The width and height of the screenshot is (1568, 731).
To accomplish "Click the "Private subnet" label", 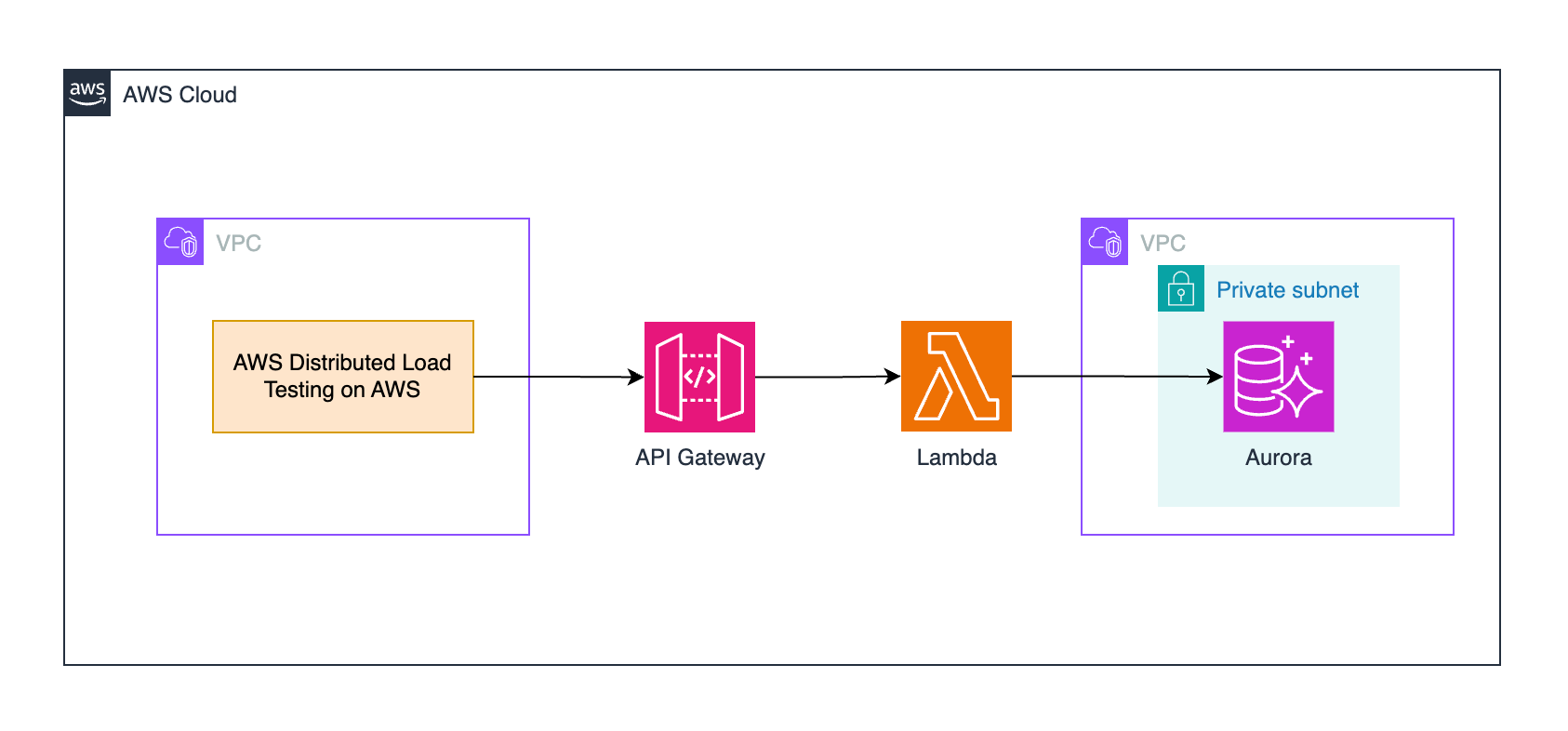I will (1287, 290).
